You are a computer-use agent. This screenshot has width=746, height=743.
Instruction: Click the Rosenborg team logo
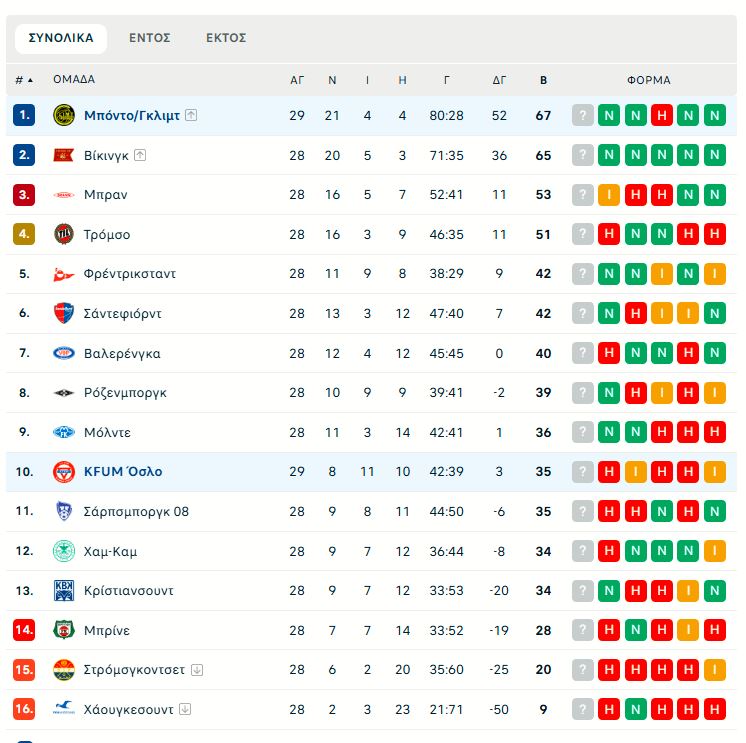(x=64, y=393)
